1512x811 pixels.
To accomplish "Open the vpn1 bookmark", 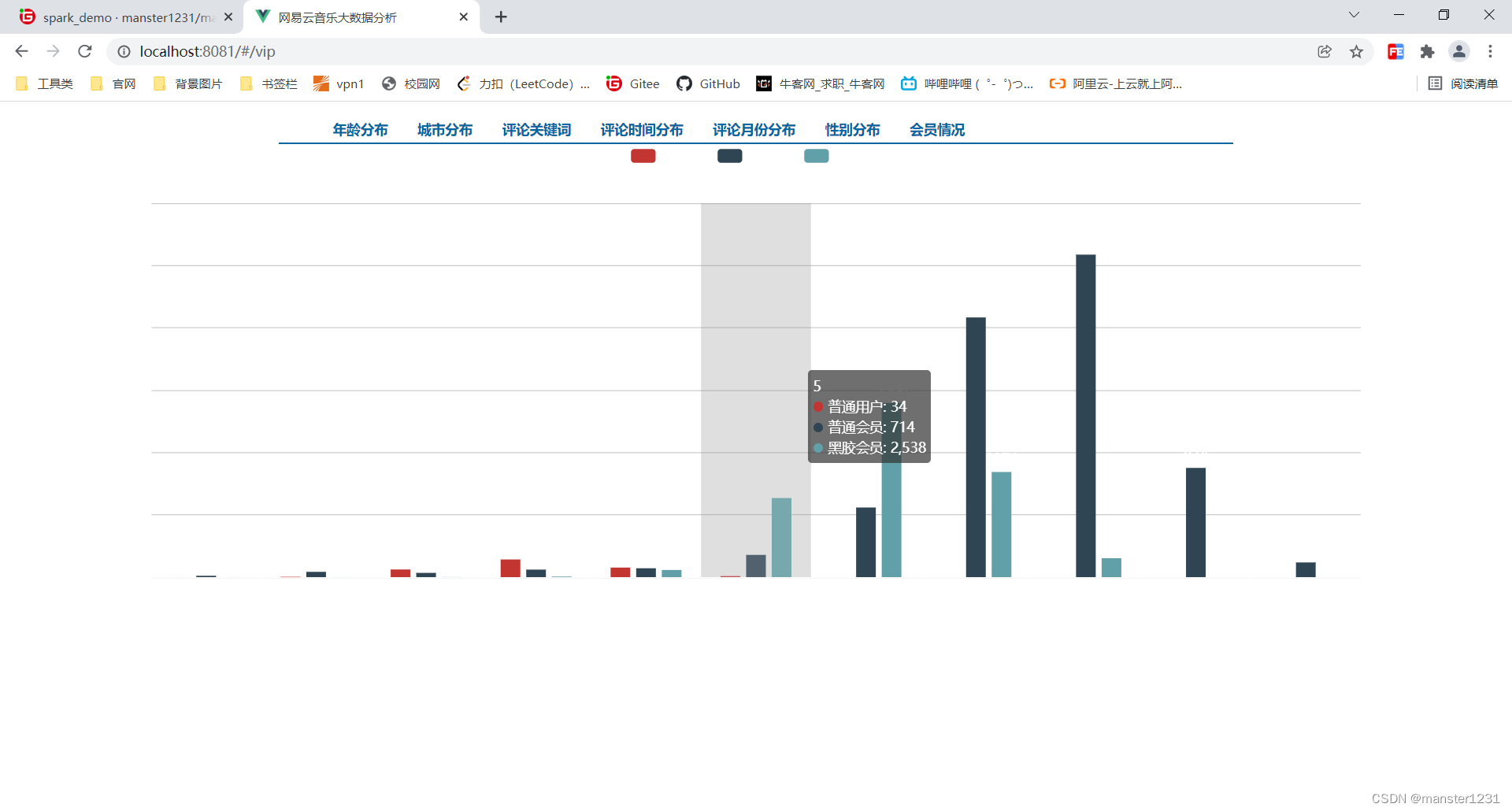I will pyautogui.click(x=339, y=83).
